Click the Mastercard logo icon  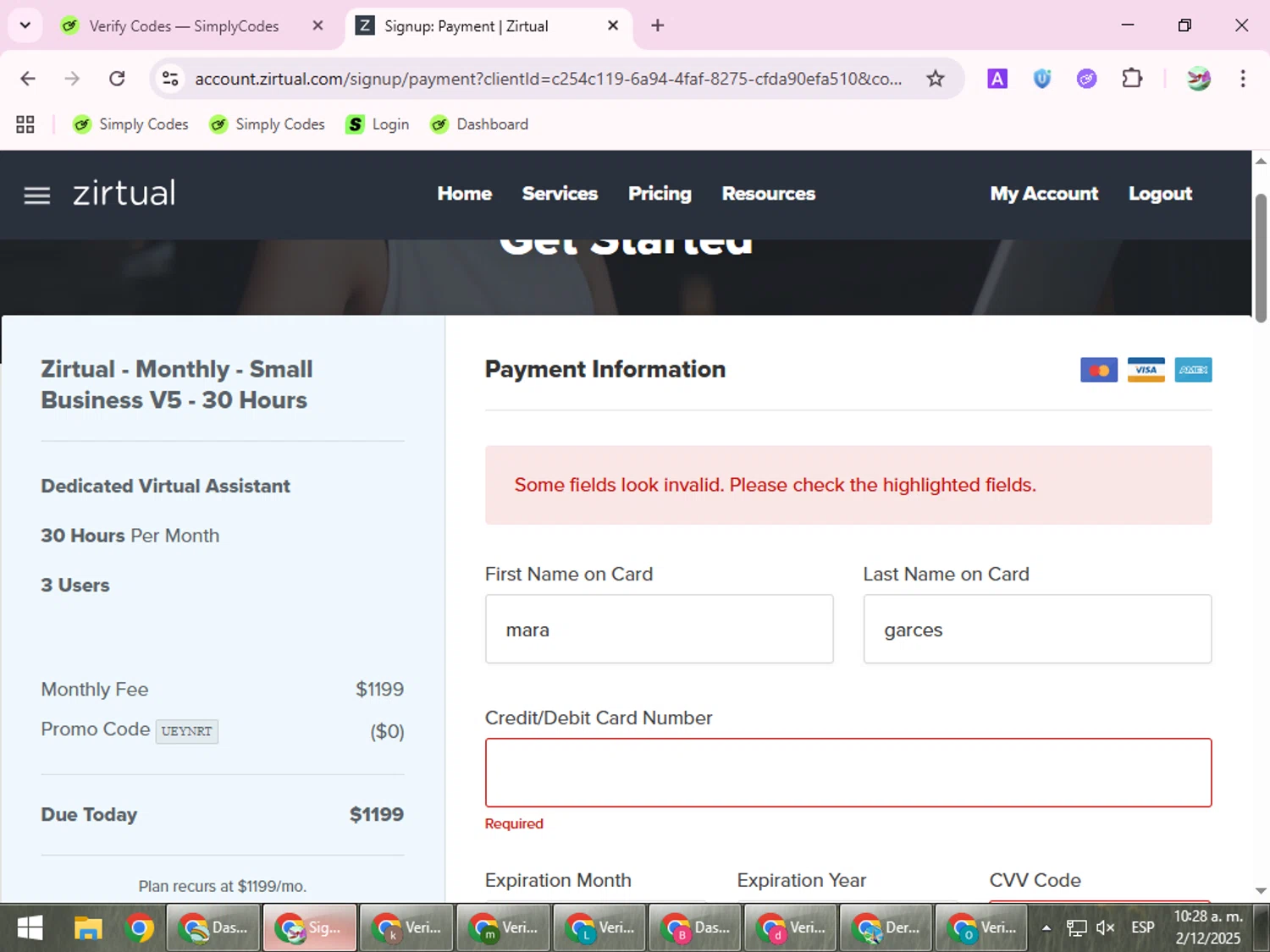coord(1099,370)
